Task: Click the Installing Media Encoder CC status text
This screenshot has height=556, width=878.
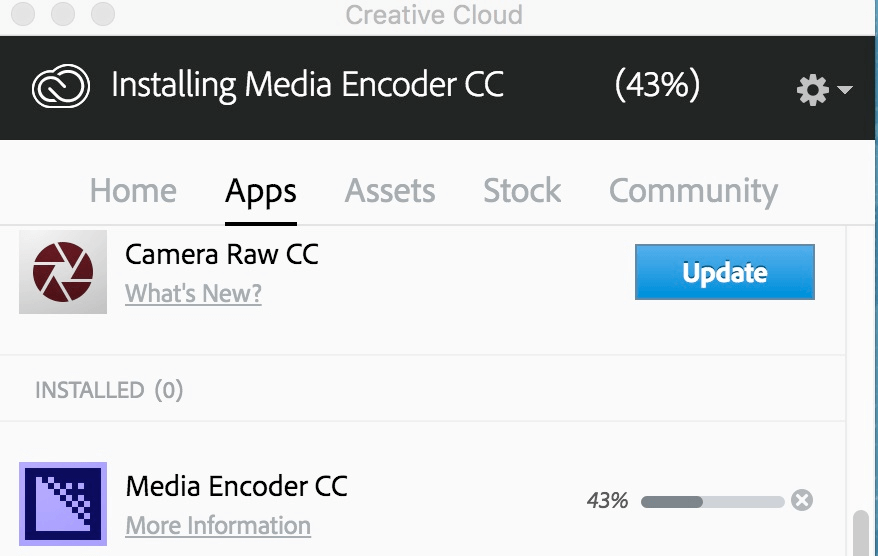Action: (x=307, y=85)
